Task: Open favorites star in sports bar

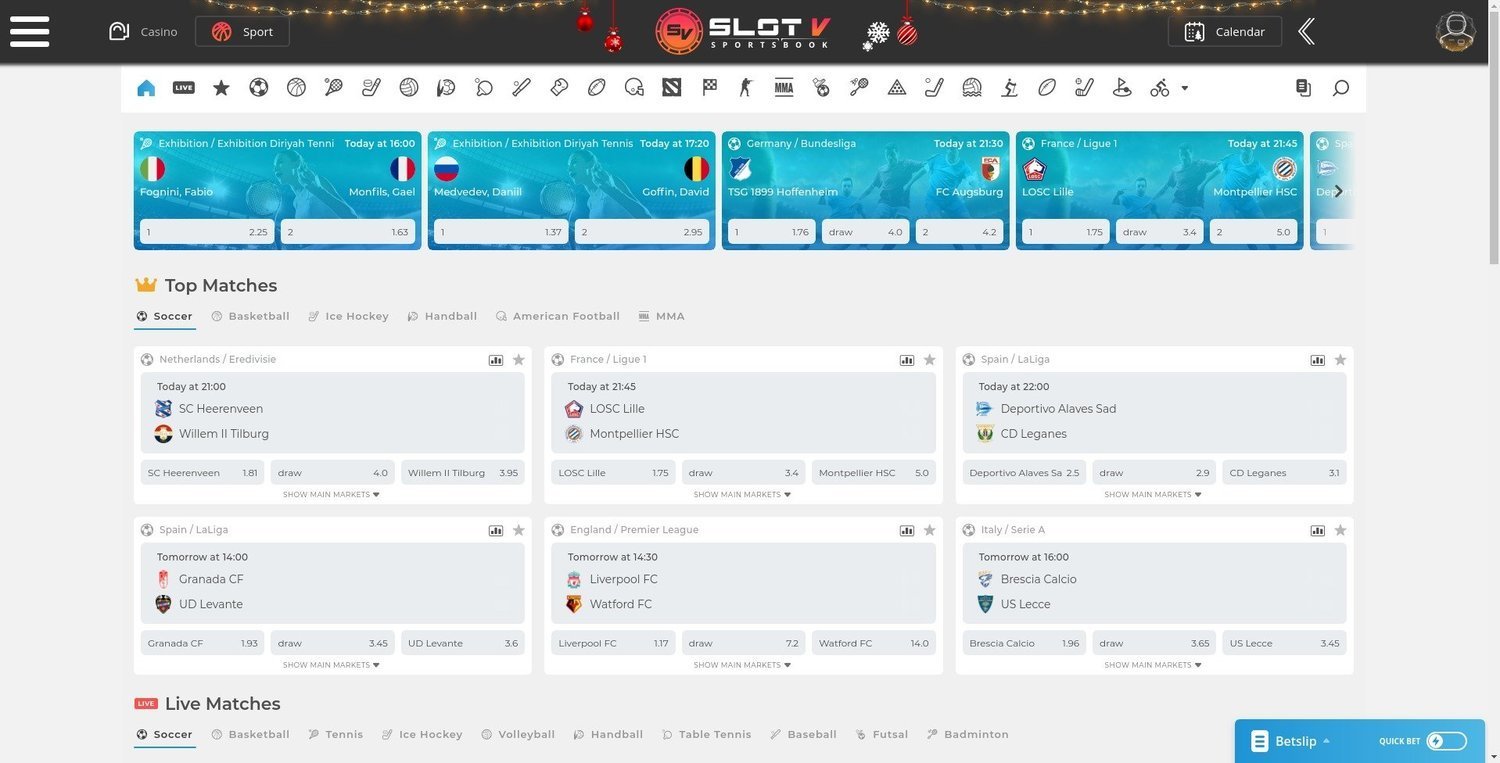Action: 221,88
